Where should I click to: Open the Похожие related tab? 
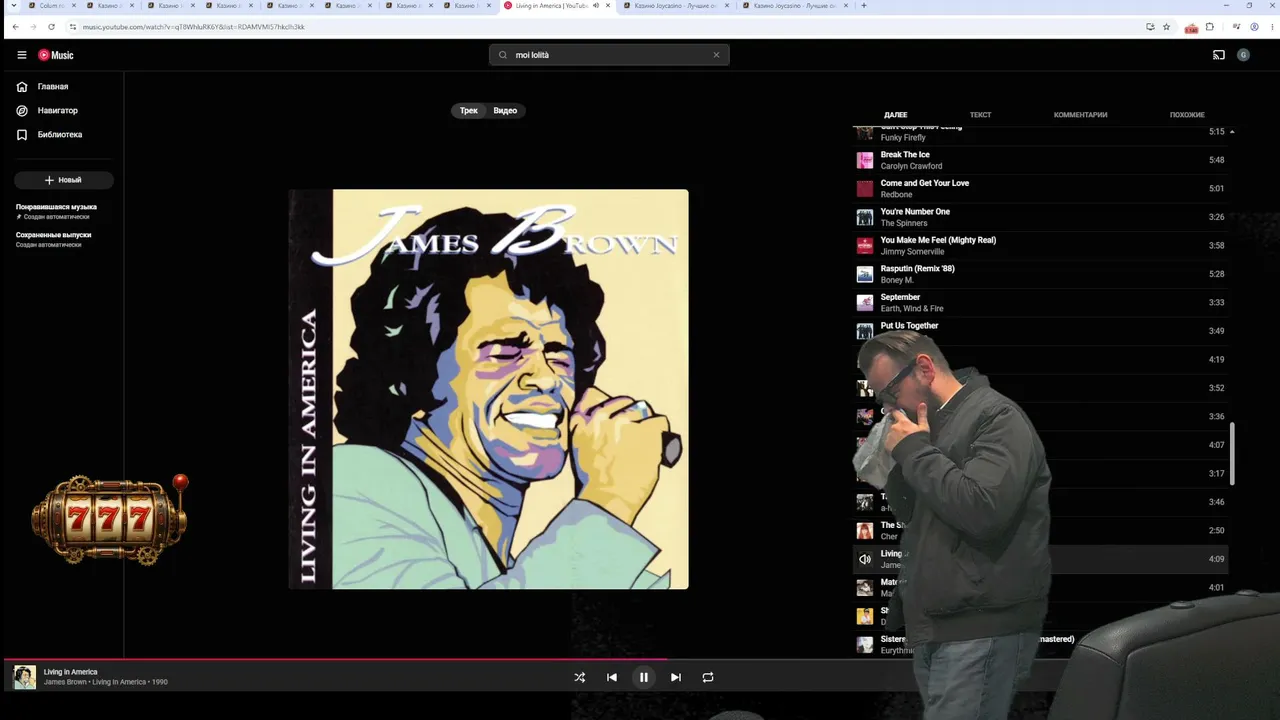coord(1187,115)
